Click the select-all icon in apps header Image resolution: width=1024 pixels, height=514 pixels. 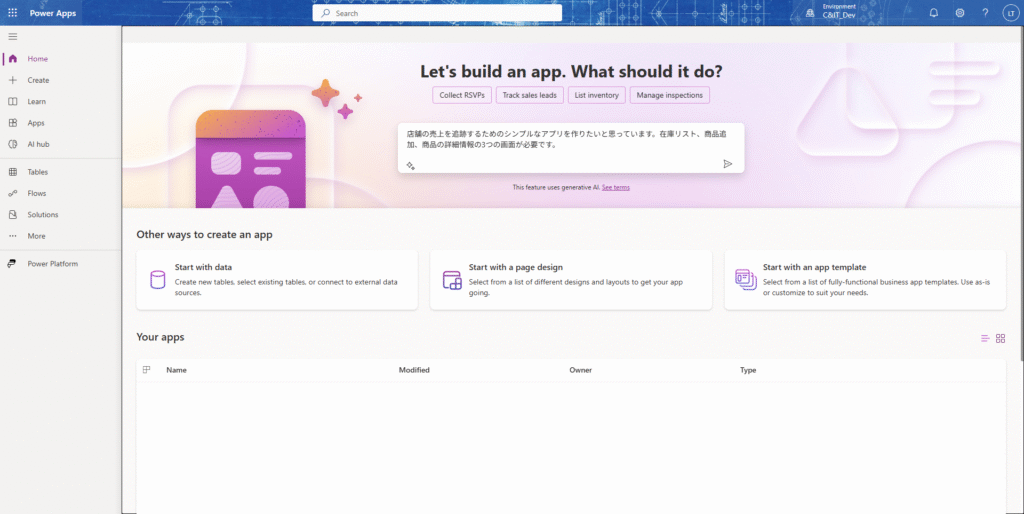click(147, 370)
